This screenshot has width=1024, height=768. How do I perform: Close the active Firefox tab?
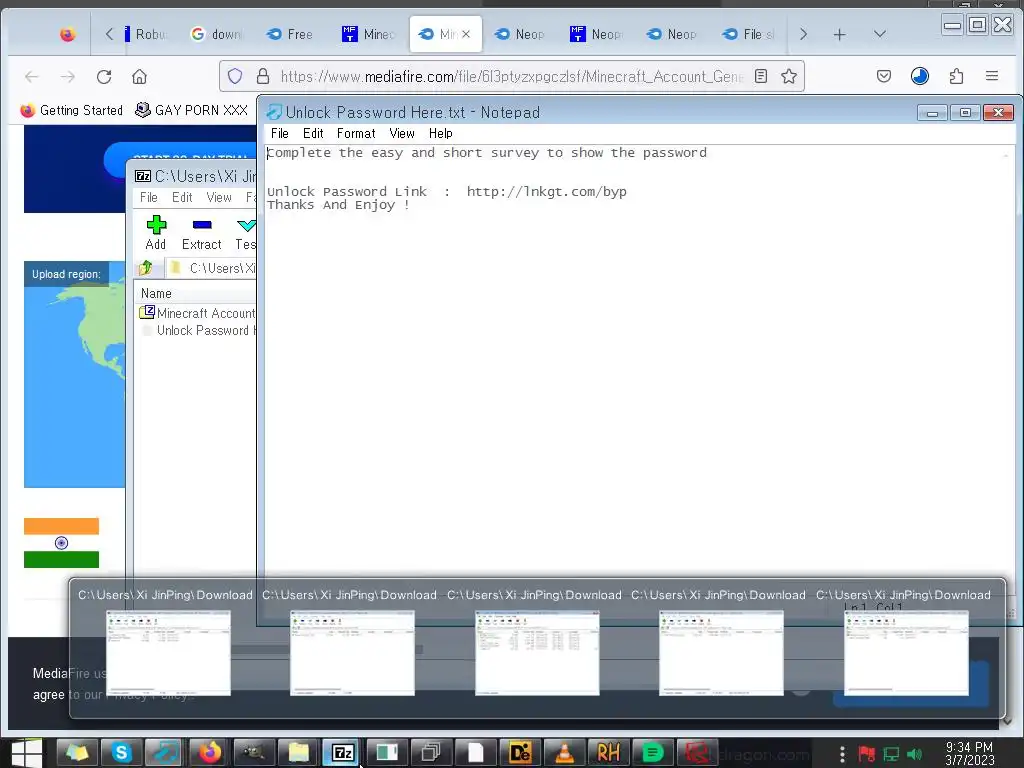click(466, 35)
